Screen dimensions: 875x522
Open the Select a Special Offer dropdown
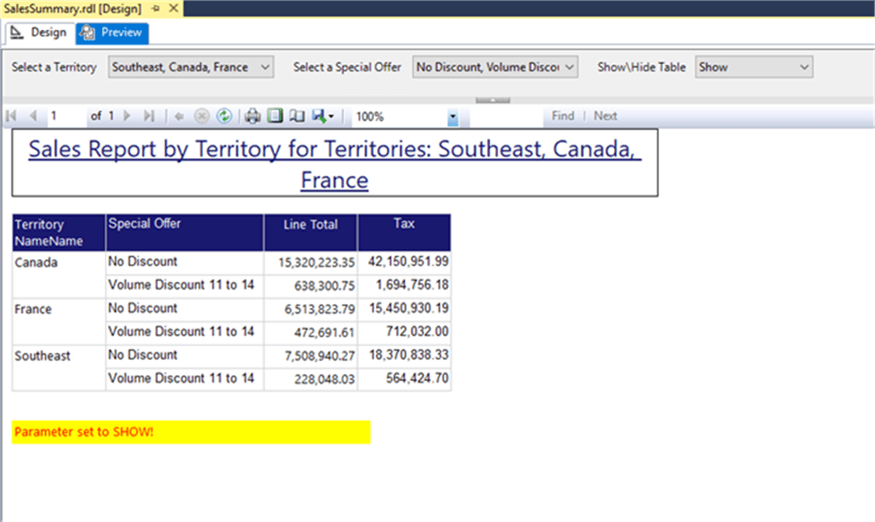[x=495, y=67]
